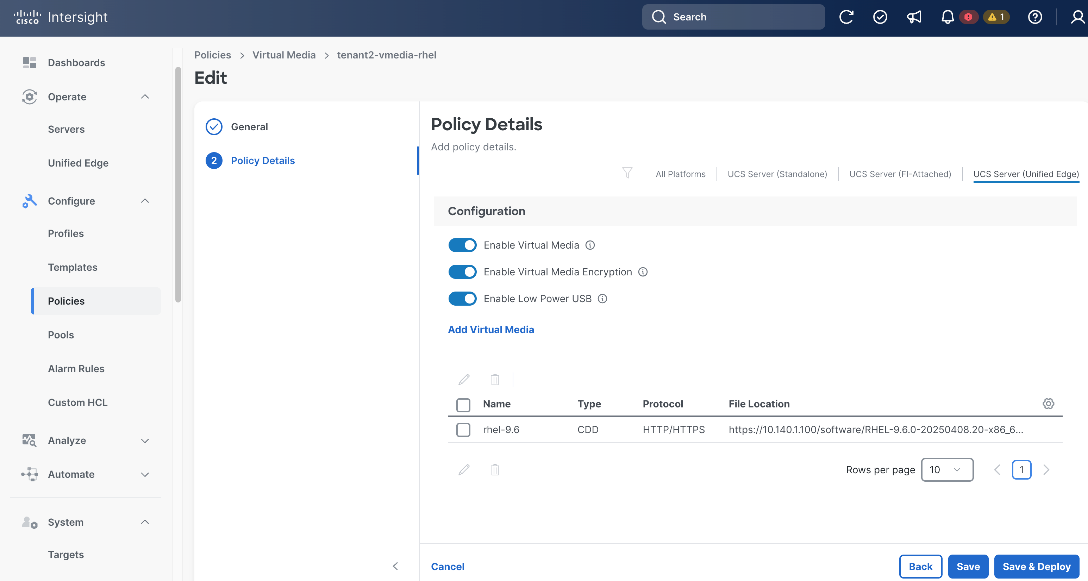Open the help question mark icon

coord(1035,17)
